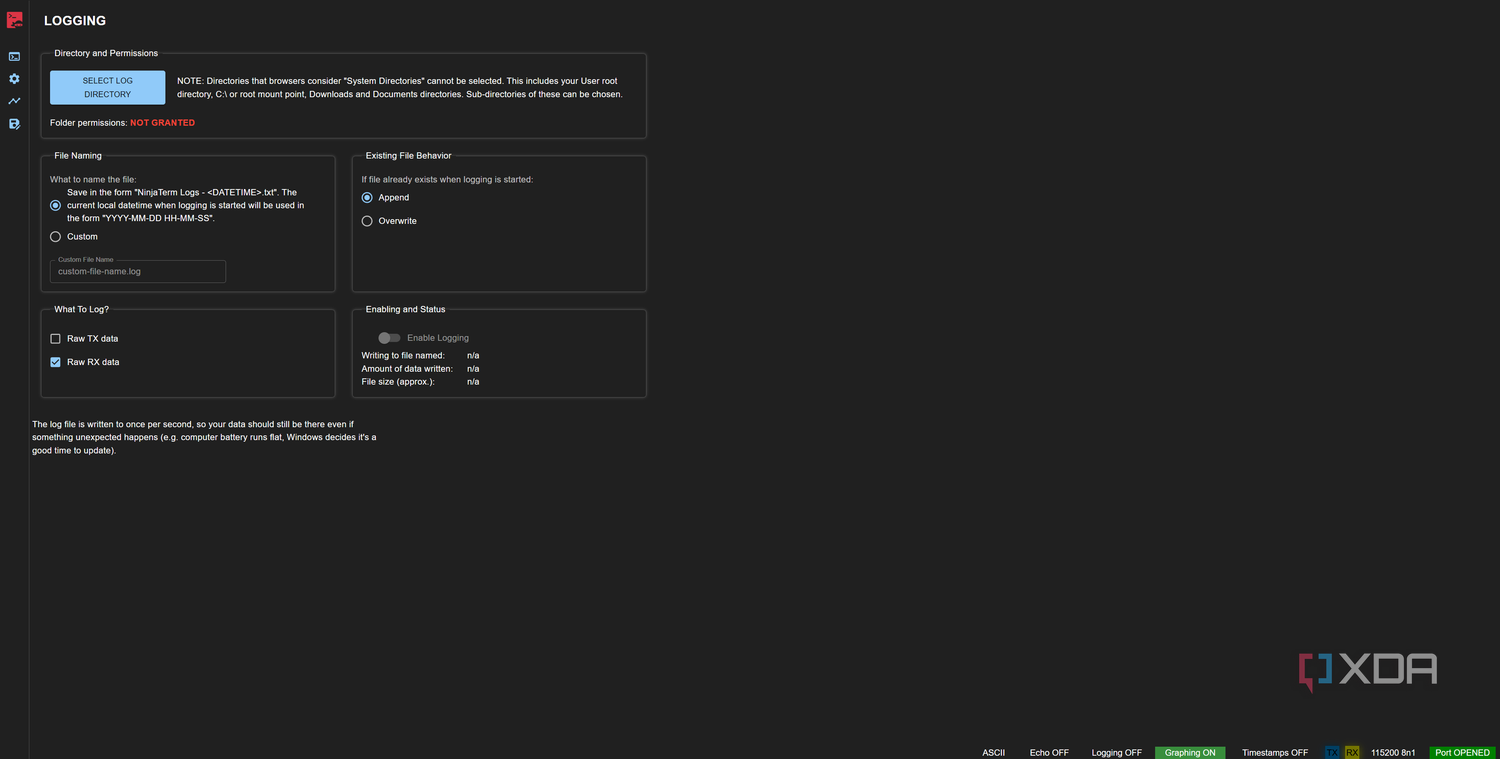1500x759 pixels.
Task: Click the 'What to name the file:' text
Action: coord(93,179)
